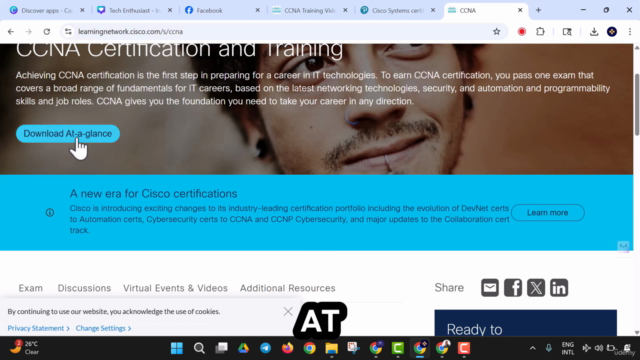Click the collapse widget at page right edge
640x360 pixels.
tap(623, 246)
